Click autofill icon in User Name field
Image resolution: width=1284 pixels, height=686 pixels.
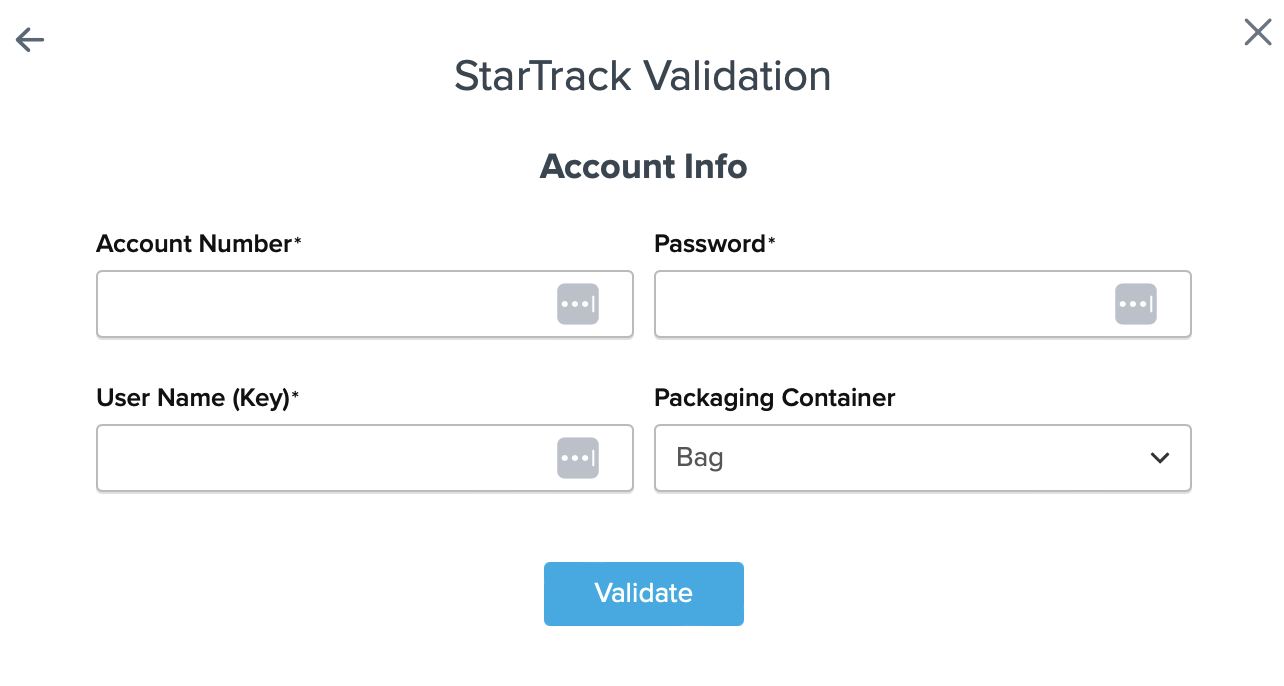tap(577, 458)
